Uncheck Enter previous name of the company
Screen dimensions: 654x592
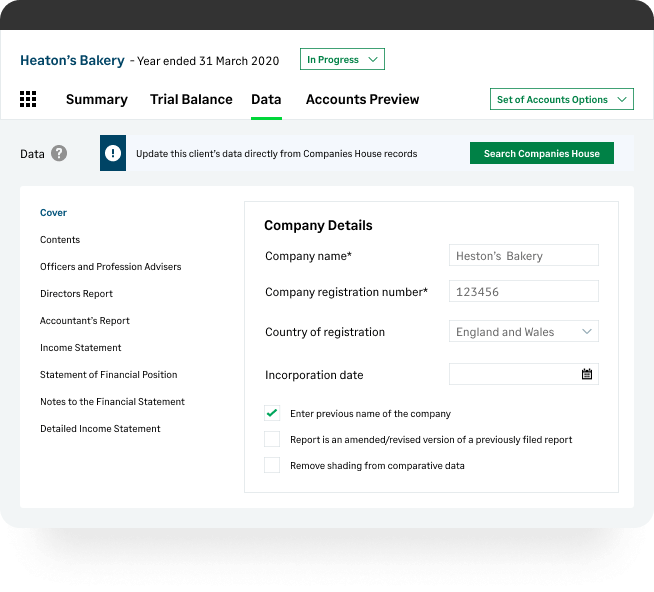pyautogui.click(x=272, y=413)
